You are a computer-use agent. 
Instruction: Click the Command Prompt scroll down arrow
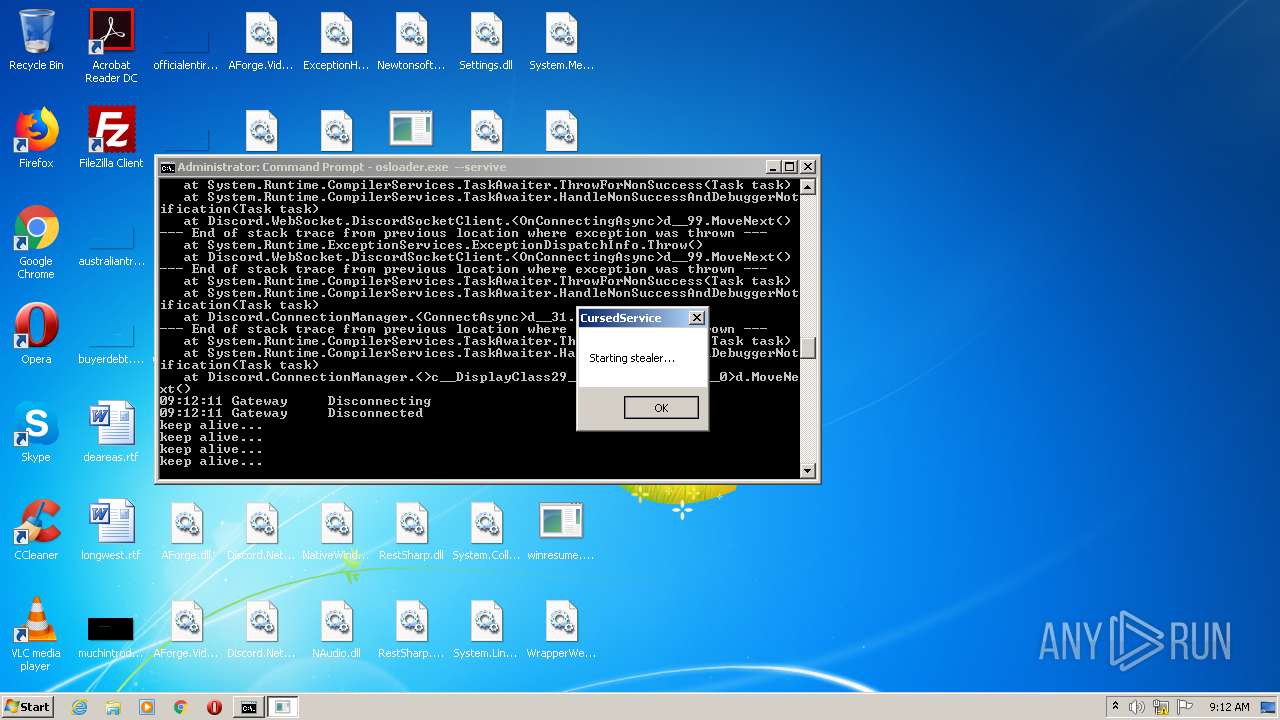click(808, 470)
